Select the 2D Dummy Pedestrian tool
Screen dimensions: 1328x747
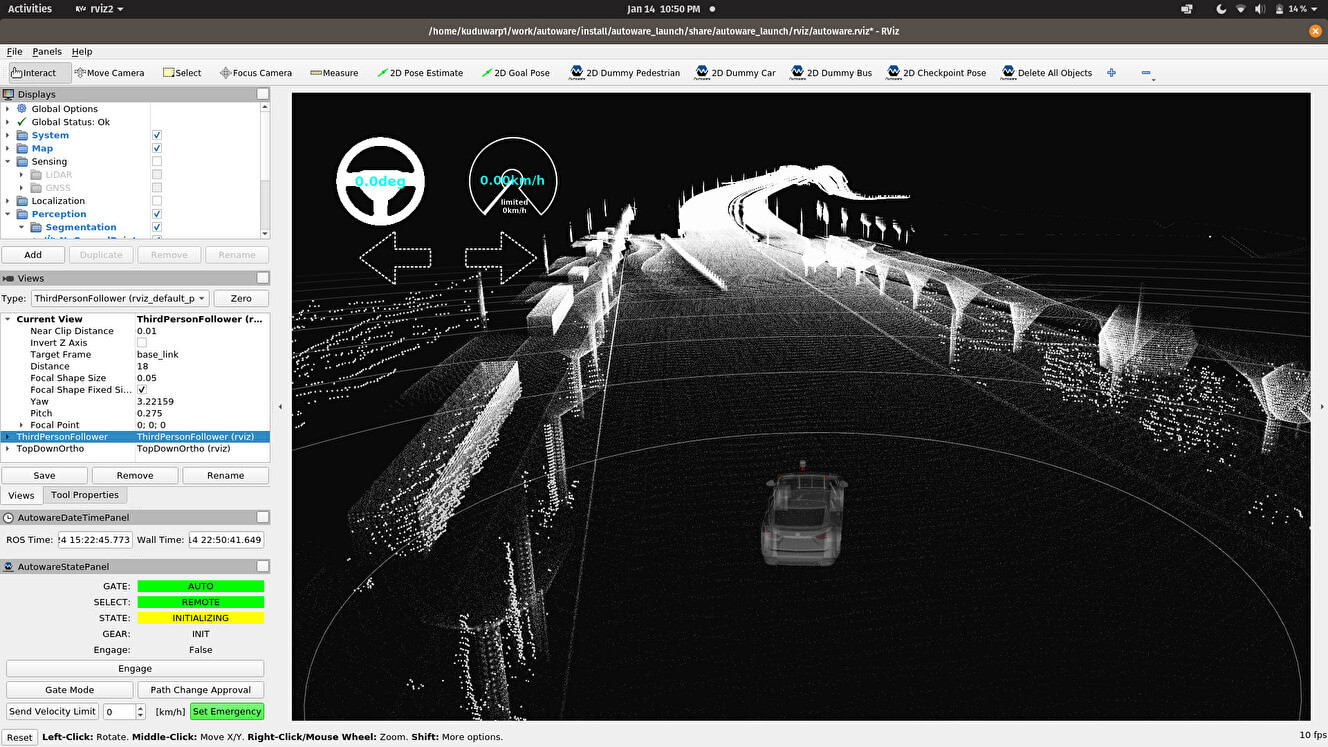click(625, 73)
